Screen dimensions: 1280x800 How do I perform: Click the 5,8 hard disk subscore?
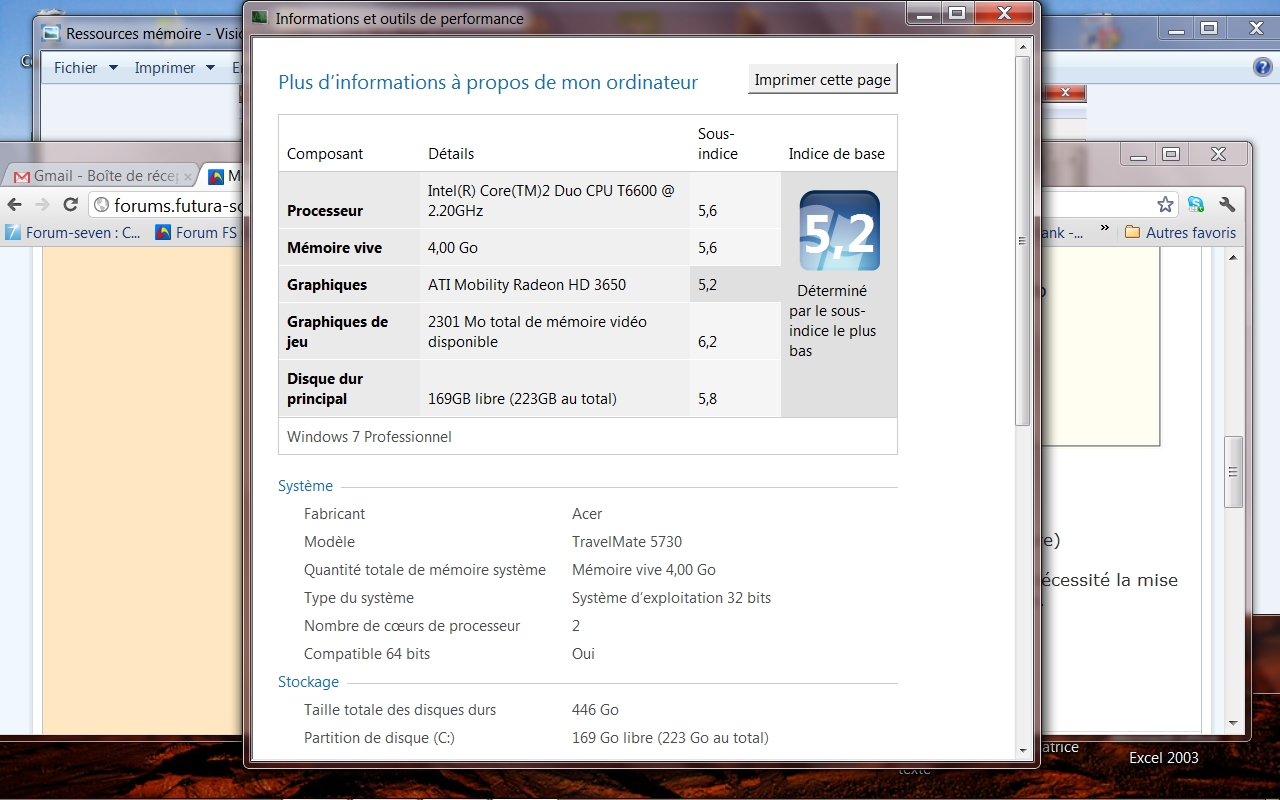pyautogui.click(x=708, y=399)
